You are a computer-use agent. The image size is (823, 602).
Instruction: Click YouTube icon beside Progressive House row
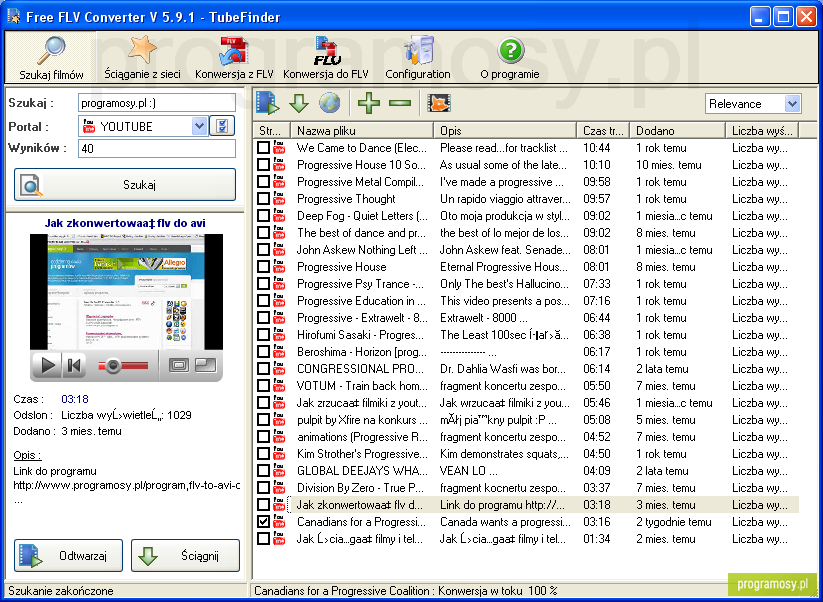279,267
